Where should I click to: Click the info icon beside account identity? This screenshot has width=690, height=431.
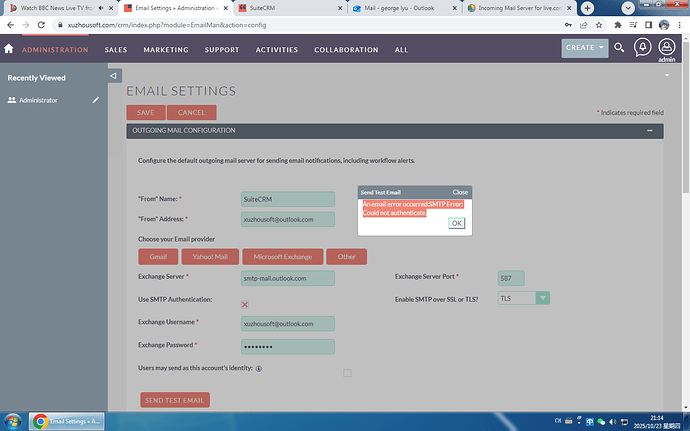pos(259,369)
